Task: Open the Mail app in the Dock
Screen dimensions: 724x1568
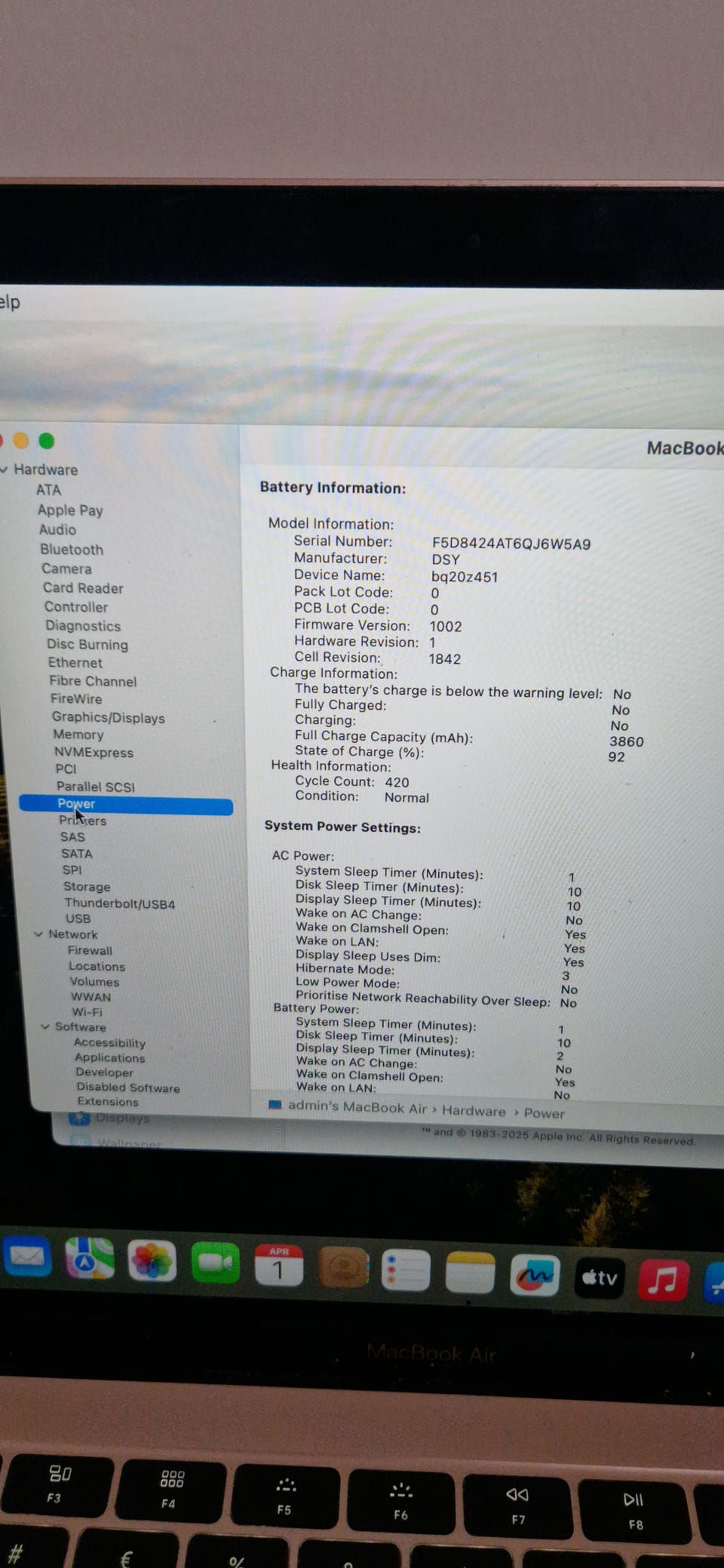Action: [27, 1257]
